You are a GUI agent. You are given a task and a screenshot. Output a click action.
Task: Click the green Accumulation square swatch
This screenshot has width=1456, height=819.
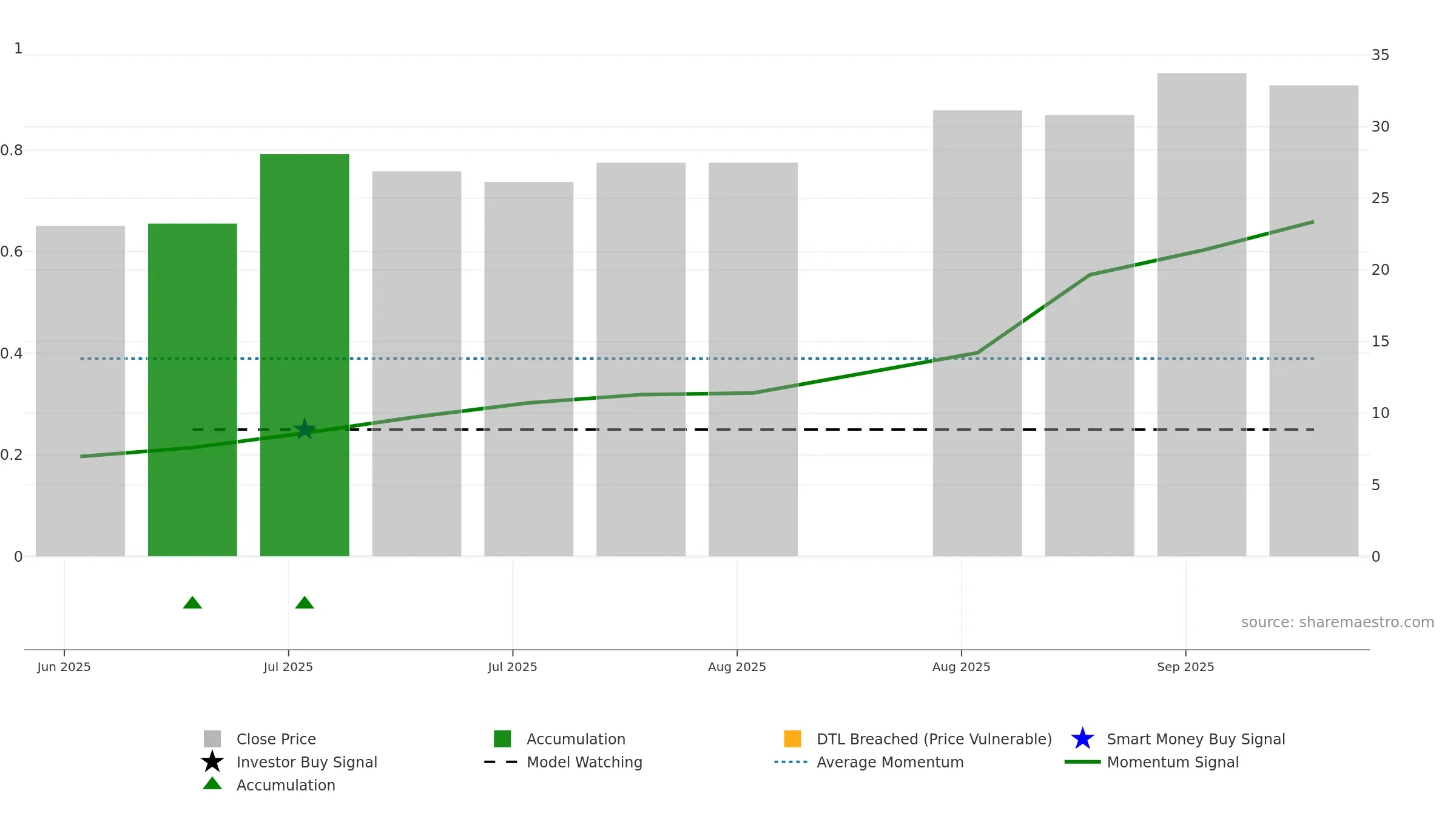point(502,739)
